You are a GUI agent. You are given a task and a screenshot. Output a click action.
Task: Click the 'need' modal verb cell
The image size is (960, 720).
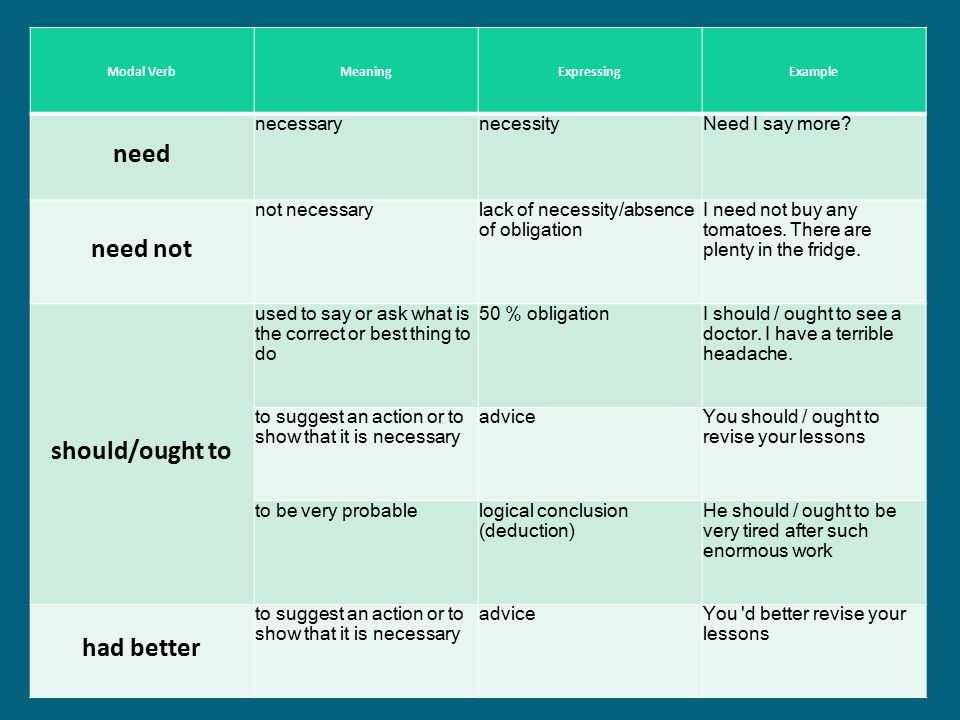pyautogui.click(x=141, y=154)
